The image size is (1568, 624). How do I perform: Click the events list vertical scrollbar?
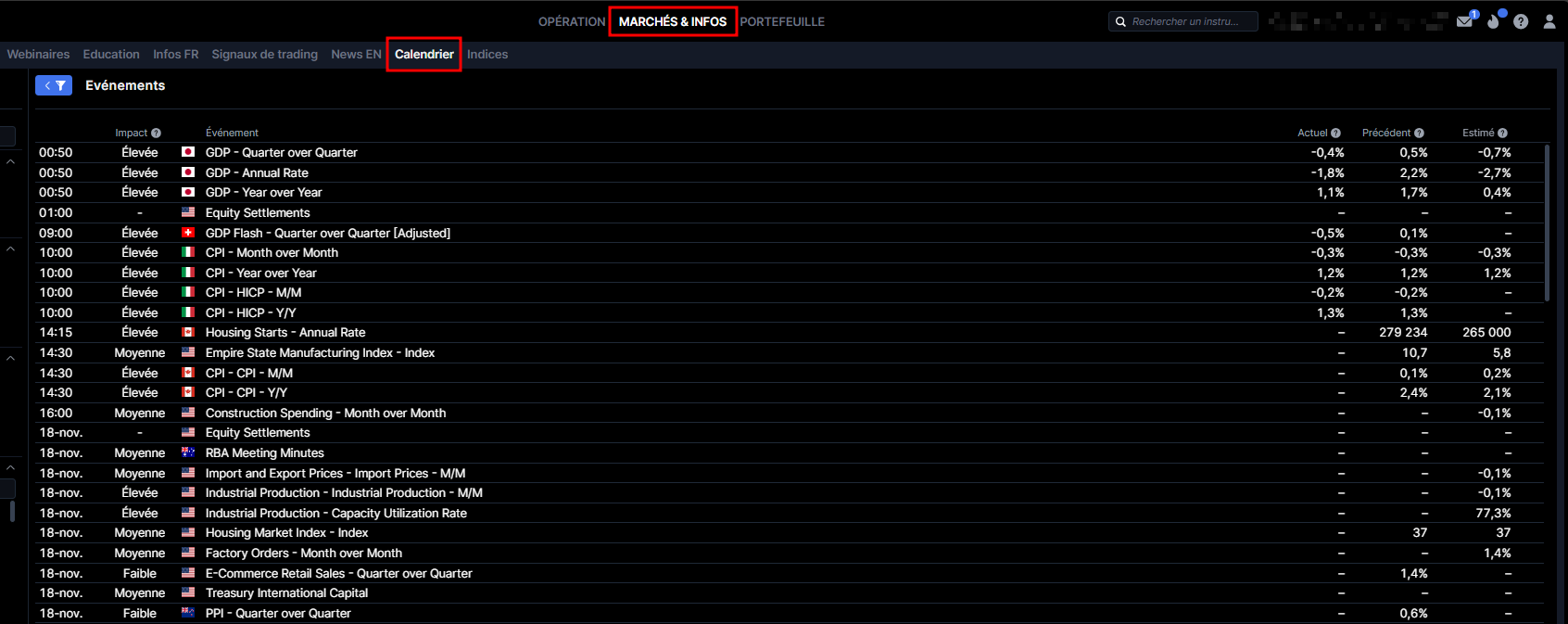coord(1547,223)
